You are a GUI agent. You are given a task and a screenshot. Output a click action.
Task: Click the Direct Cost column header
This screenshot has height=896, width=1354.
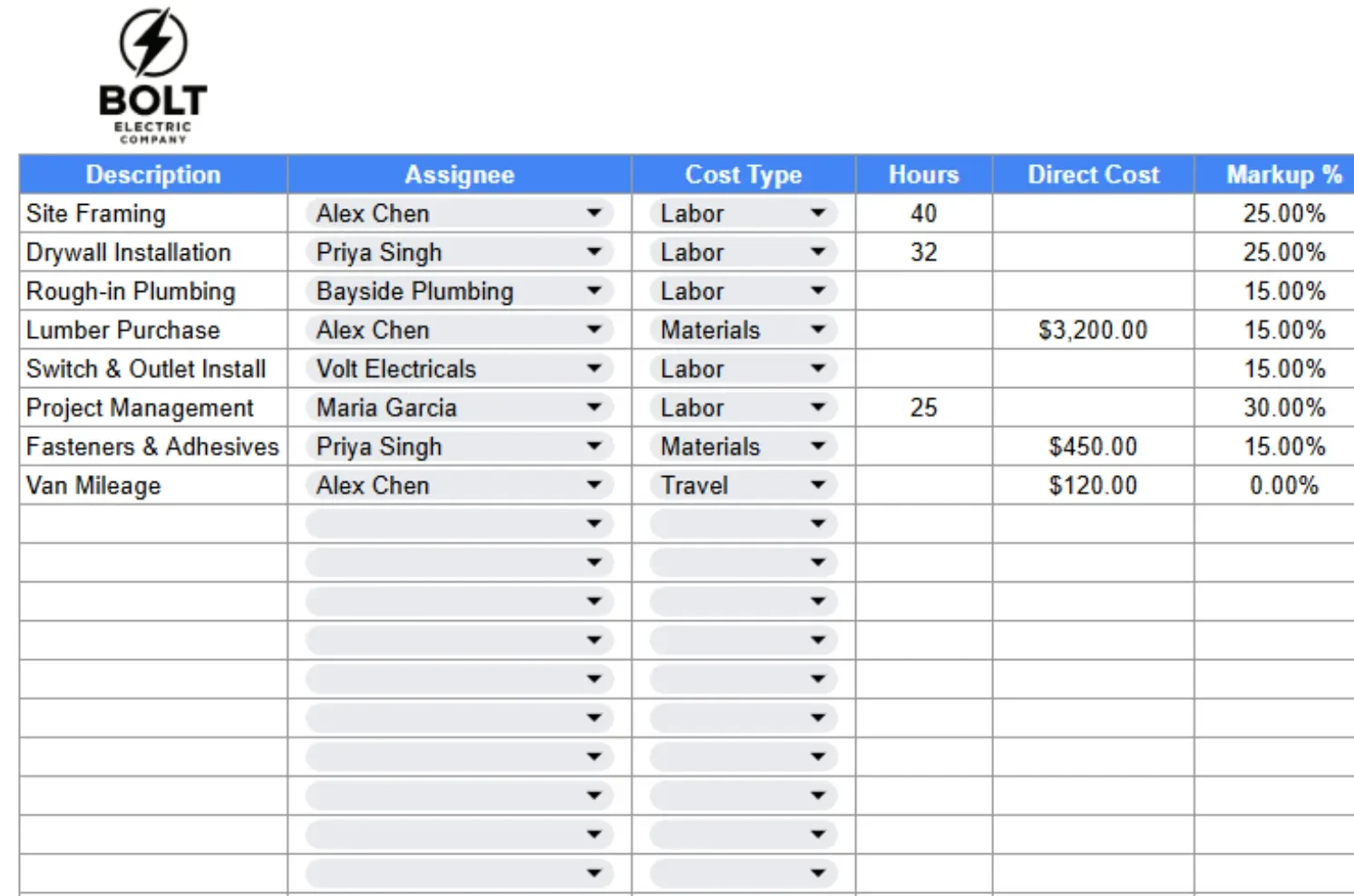[x=1093, y=174]
